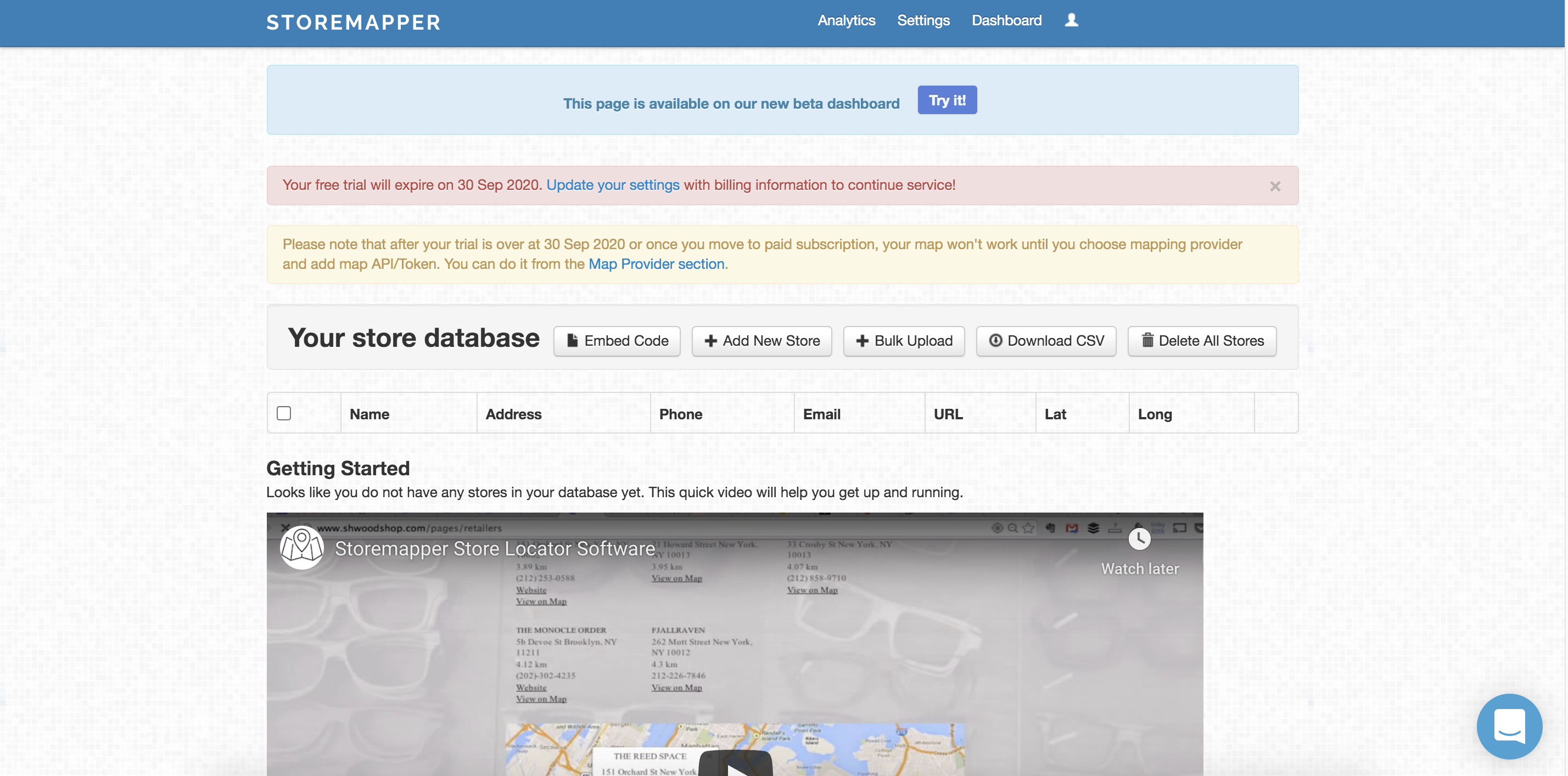Screen dimensions: 1568x776
Task: Click the Getting Started heading
Action: 338,468
